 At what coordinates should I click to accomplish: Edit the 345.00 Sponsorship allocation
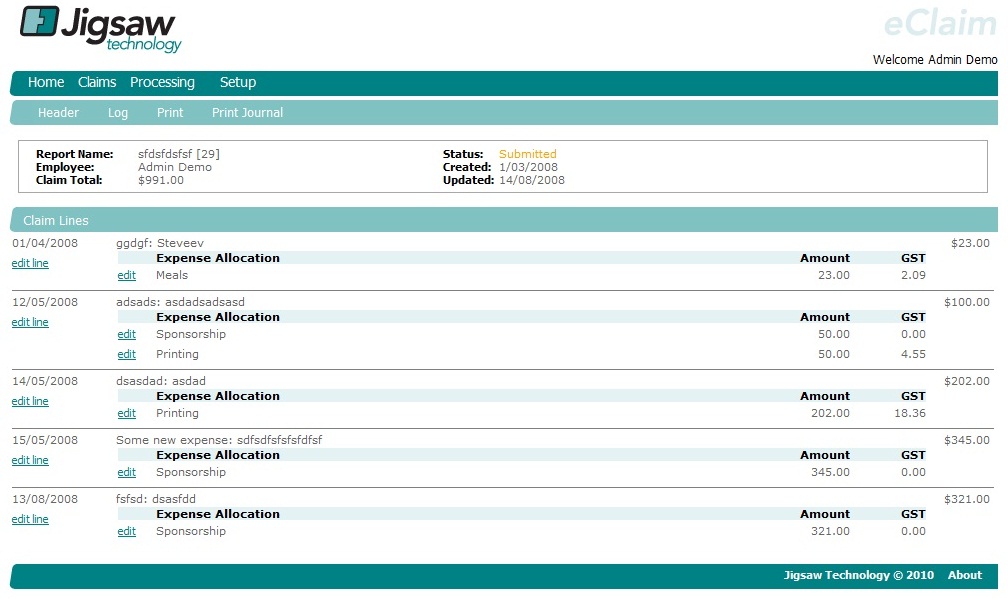point(126,473)
